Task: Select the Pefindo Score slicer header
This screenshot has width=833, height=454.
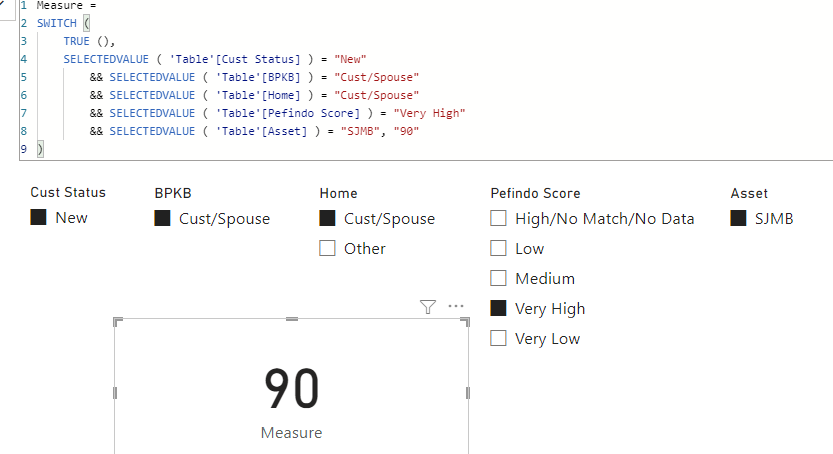Action: [x=535, y=193]
